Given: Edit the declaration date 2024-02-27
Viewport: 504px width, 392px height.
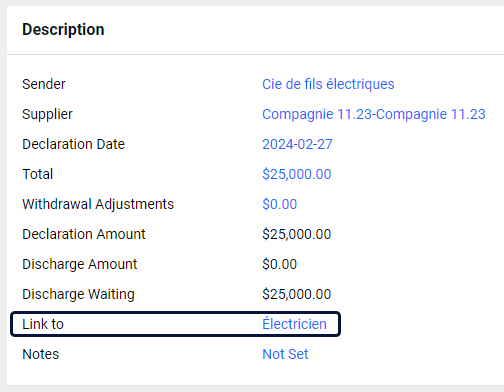Looking at the screenshot, I should [x=297, y=144].
